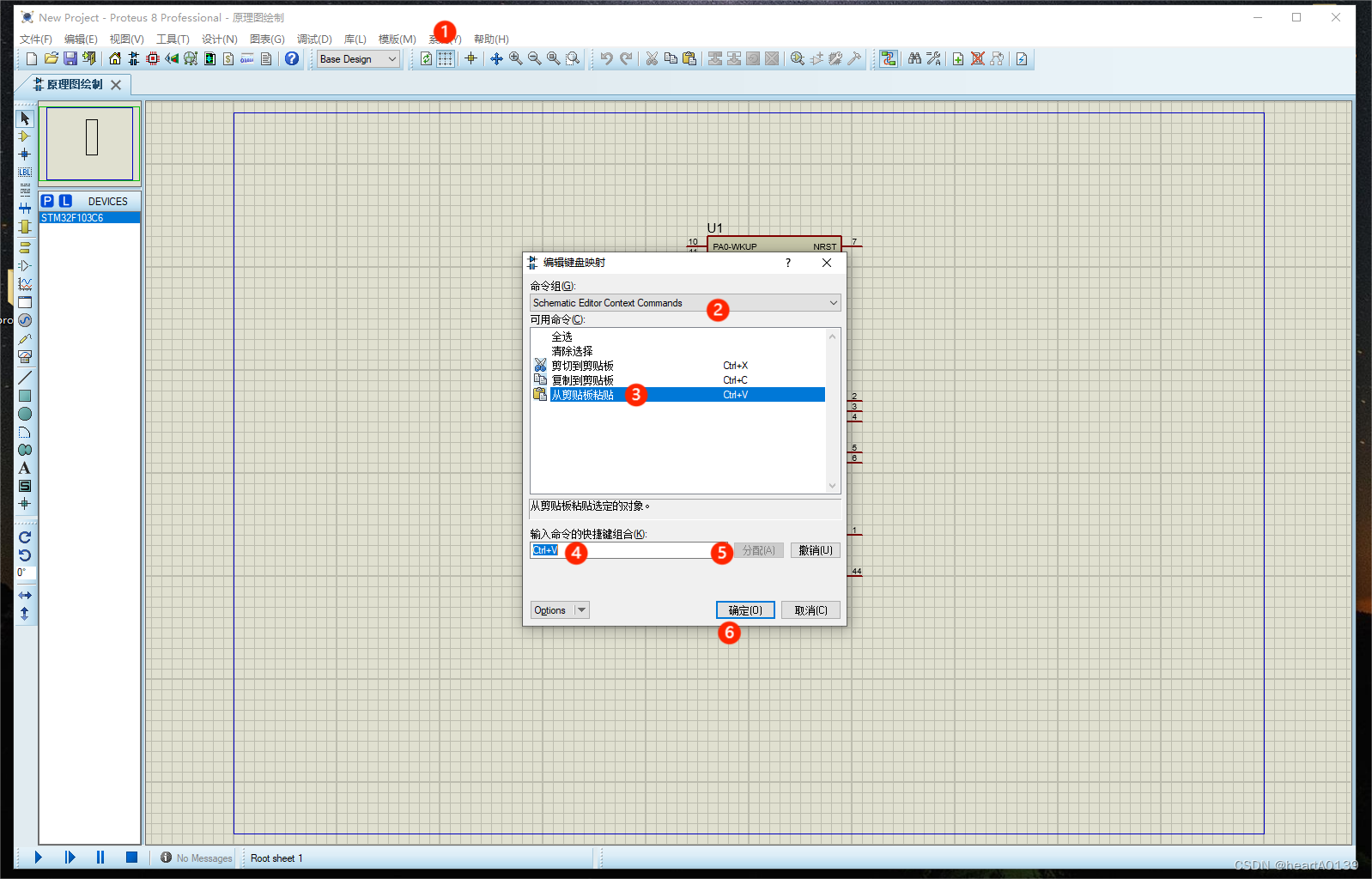Image resolution: width=1372 pixels, height=879 pixels.
Task: Click the Electrical Rules Check icon
Action: pyautogui.click(x=1022, y=58)
